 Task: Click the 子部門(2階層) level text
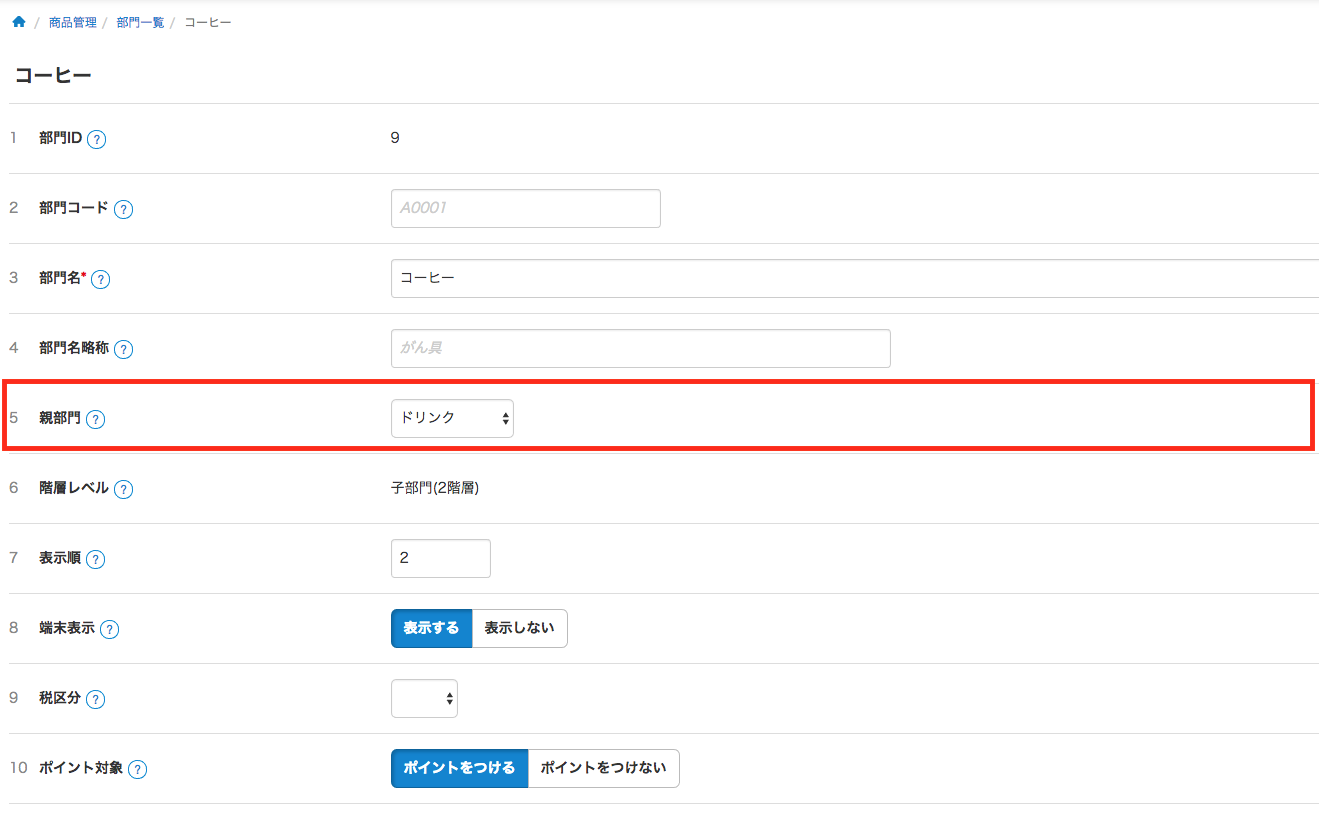tap(435, 488)
